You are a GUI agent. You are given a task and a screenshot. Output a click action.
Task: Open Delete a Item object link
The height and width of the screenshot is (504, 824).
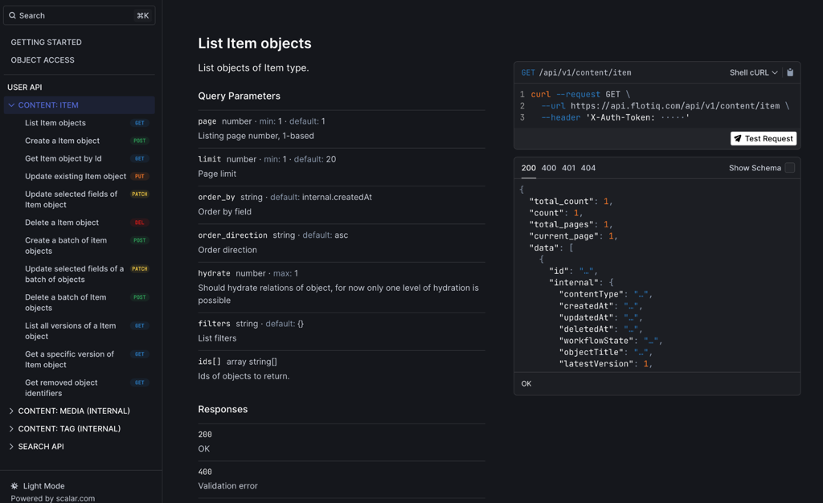(61, 223)
